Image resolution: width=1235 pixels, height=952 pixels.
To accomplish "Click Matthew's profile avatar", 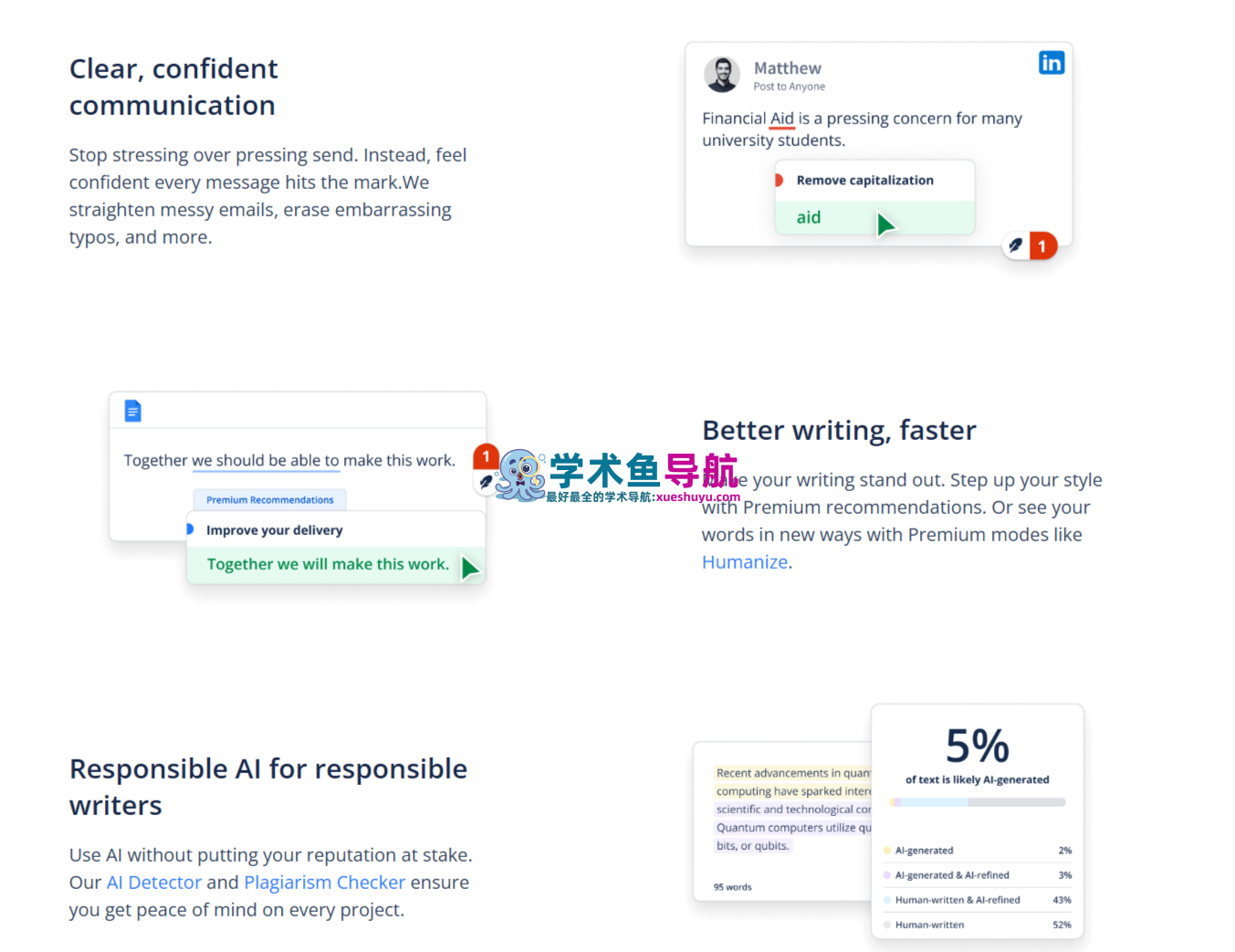I will click(x=721, y=75).
